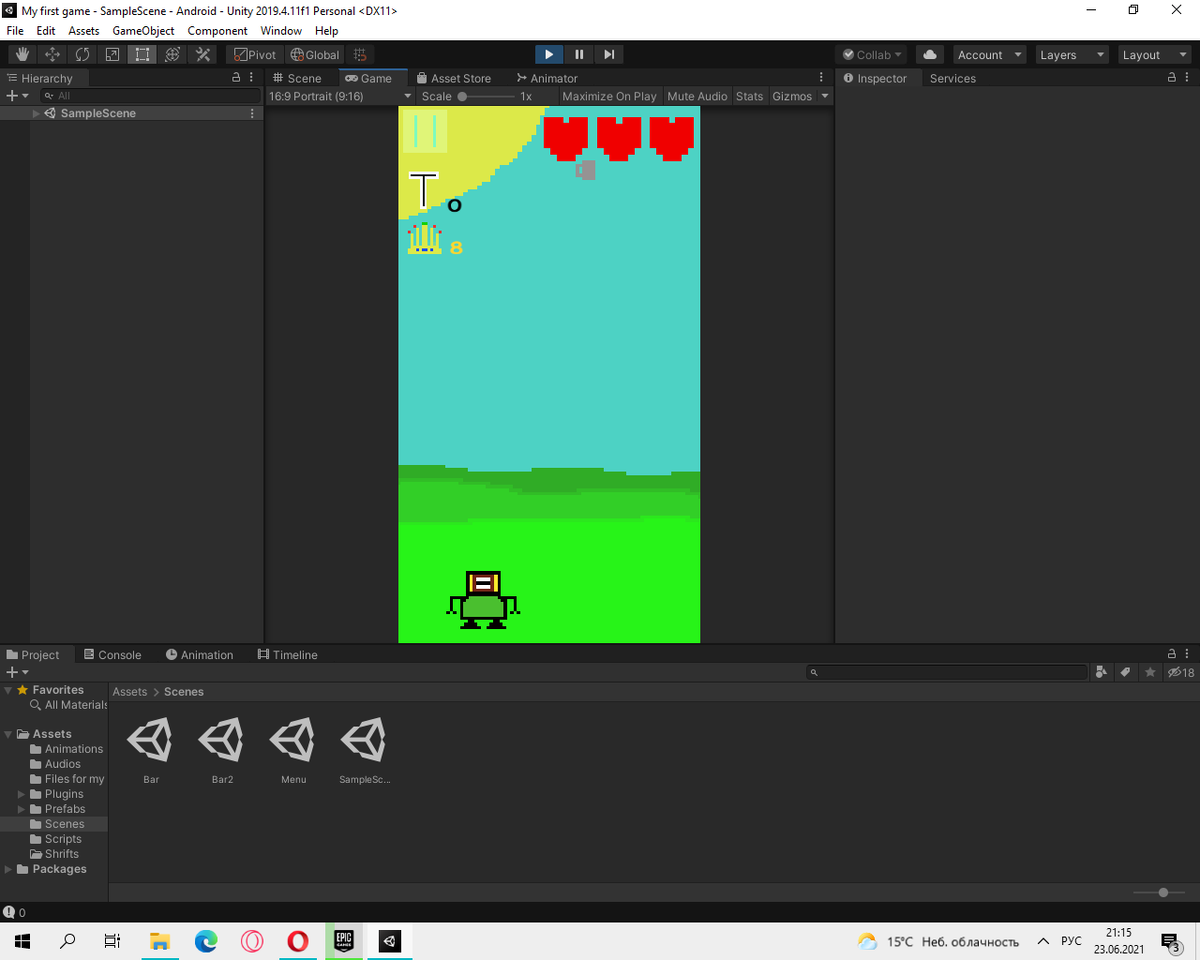Open Gizmos dropdown arrow
The height and width of the screenshot is (960, 1200).
click(825, 96)
